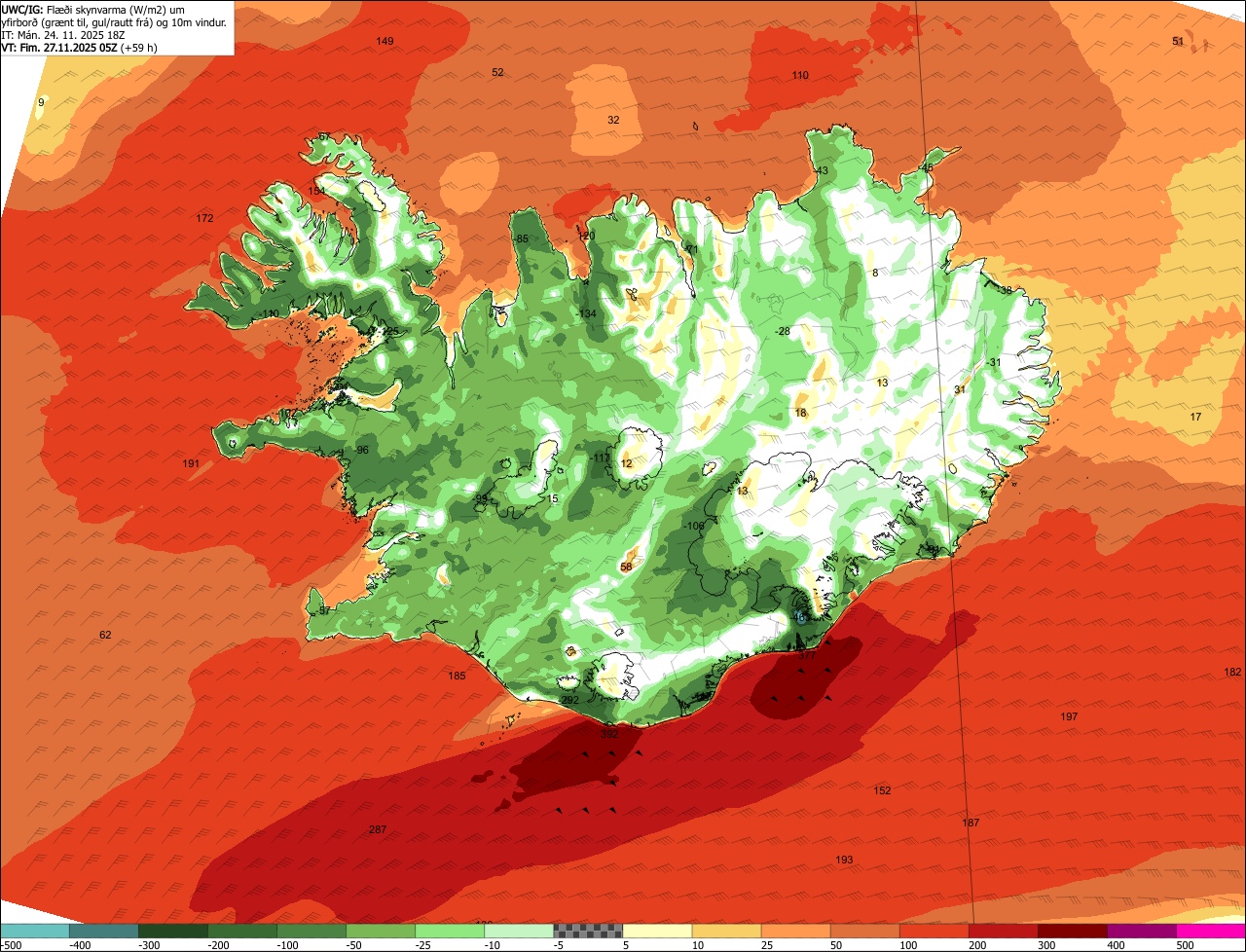Screen dimensions: 1246x952
Task: Click the checkered -5 to 5 legend swatch
Action: (x=588, y=930)
